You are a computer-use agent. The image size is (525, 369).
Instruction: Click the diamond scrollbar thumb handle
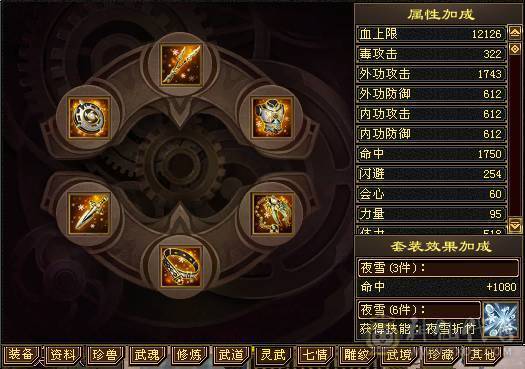click(x=515, y=49)
